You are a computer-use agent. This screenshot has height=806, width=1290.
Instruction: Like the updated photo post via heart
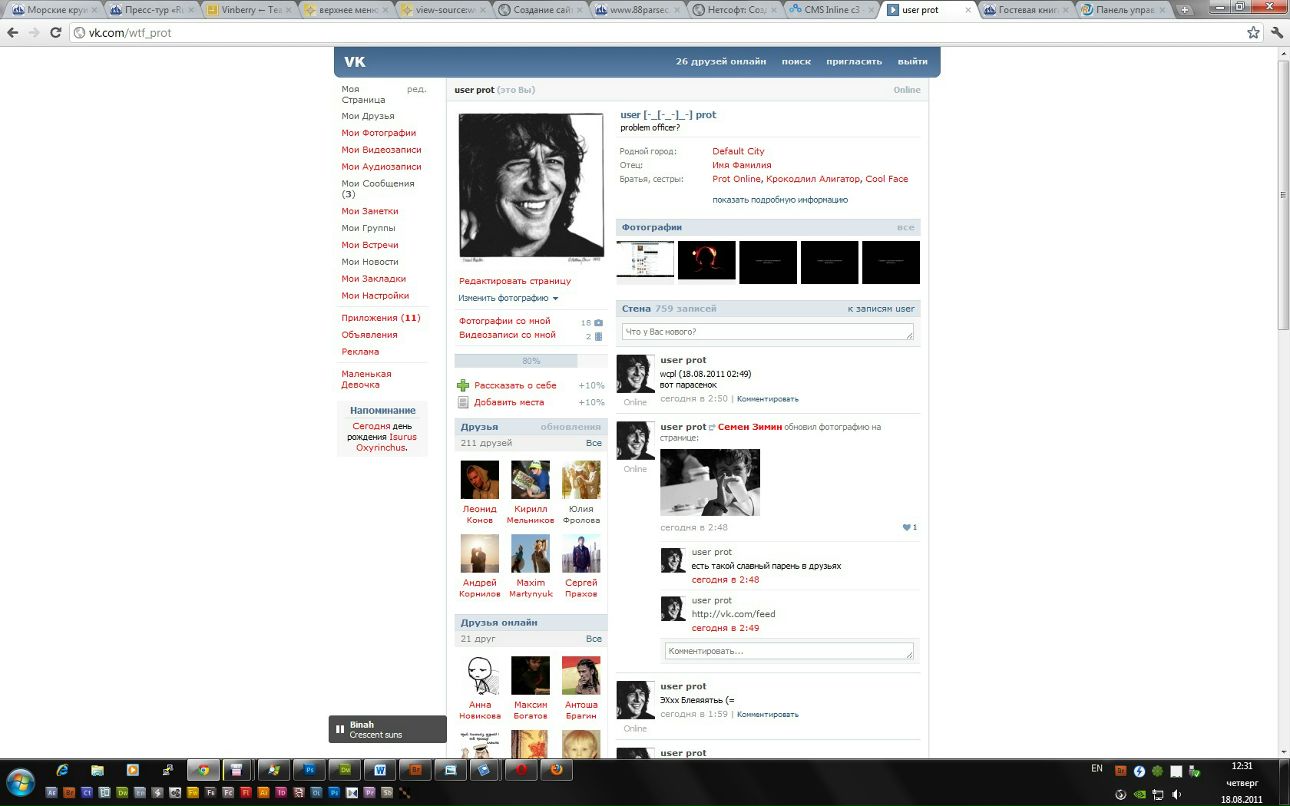pos(908,527)
